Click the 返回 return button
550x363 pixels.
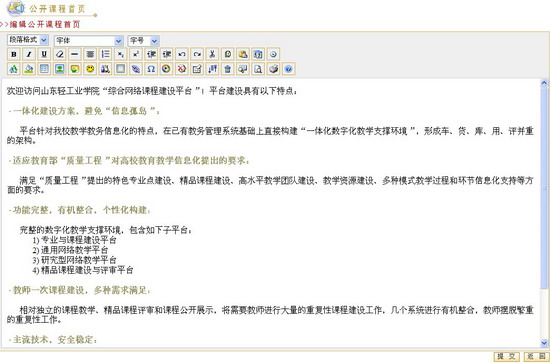pos(536,357)
